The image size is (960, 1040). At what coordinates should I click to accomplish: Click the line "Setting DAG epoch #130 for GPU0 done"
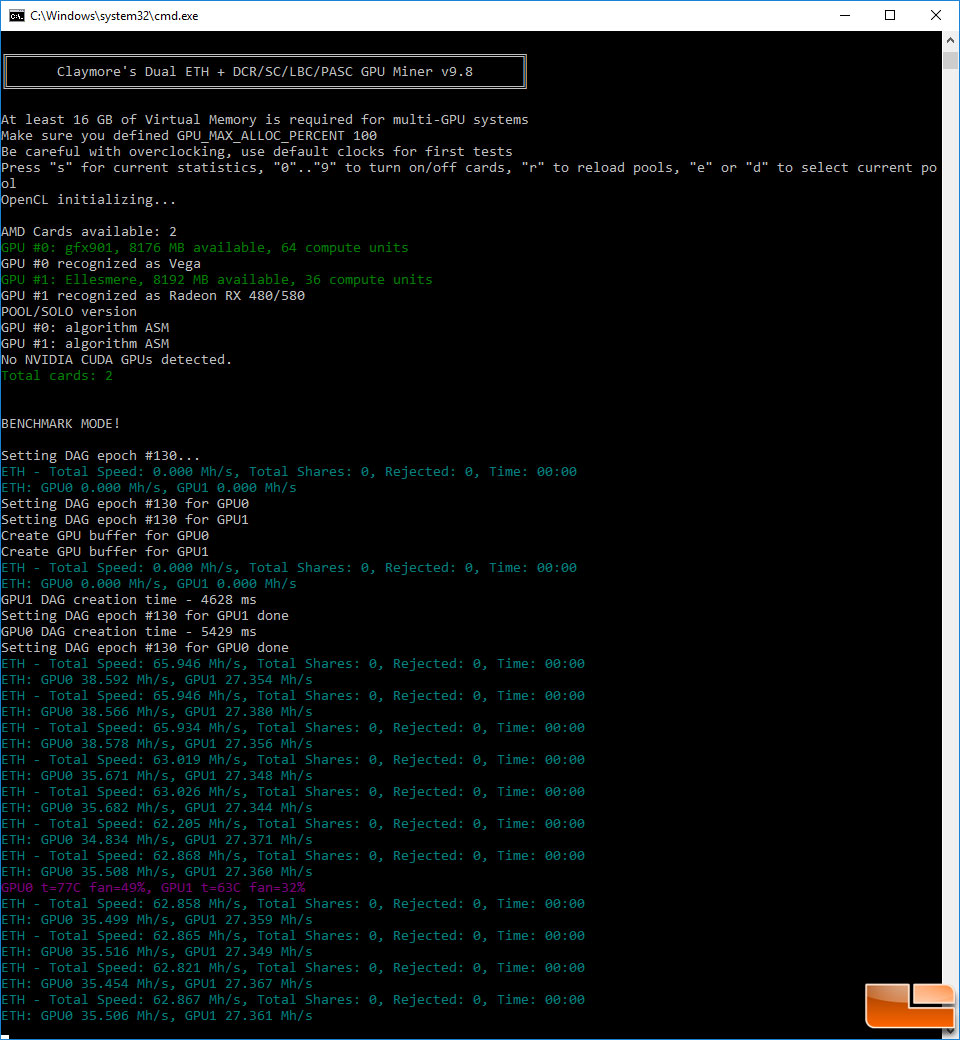click(x=145, y=647)
